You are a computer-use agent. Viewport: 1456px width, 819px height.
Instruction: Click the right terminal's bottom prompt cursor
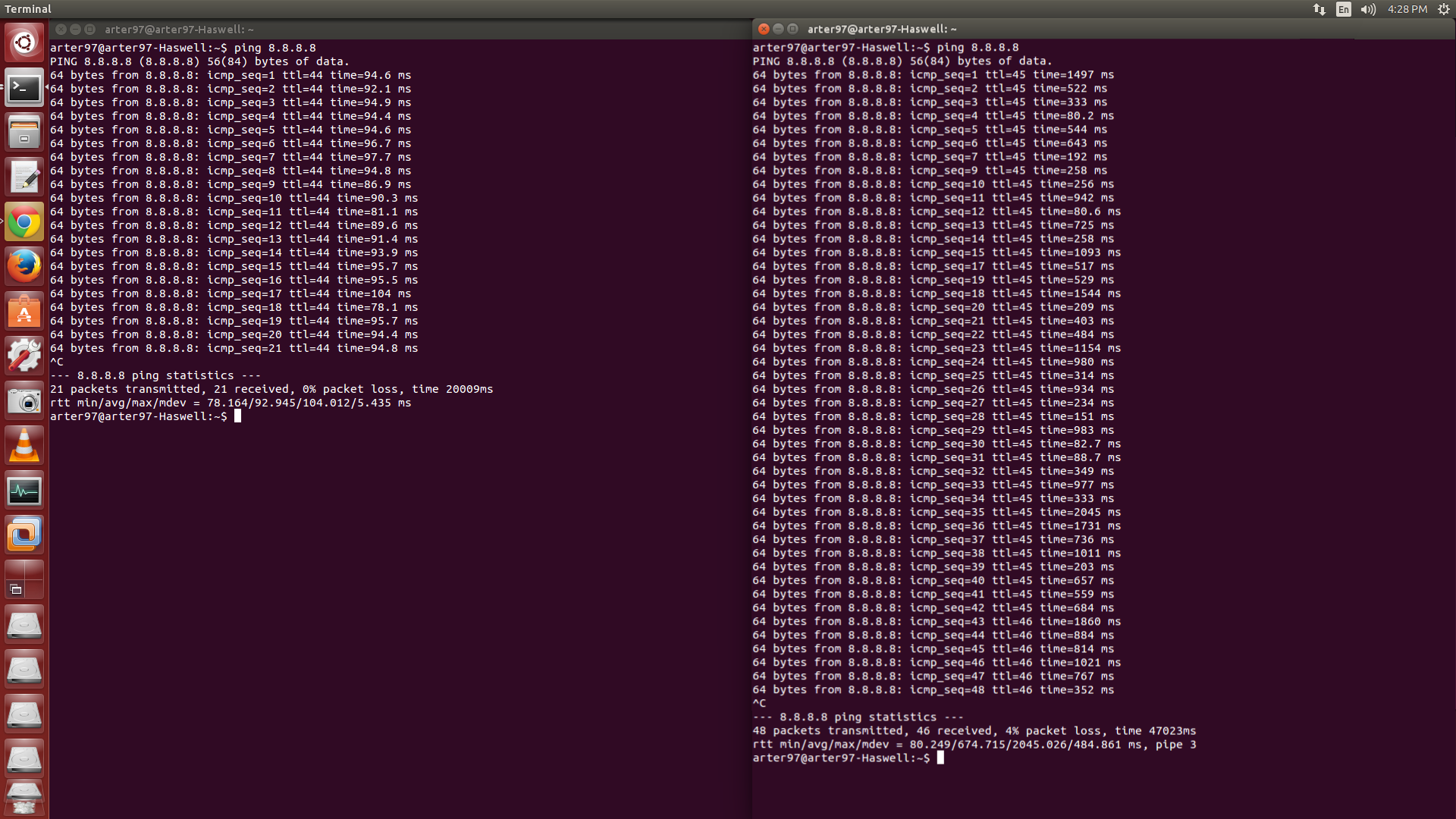pyautogui.click(x=940, y=758)
